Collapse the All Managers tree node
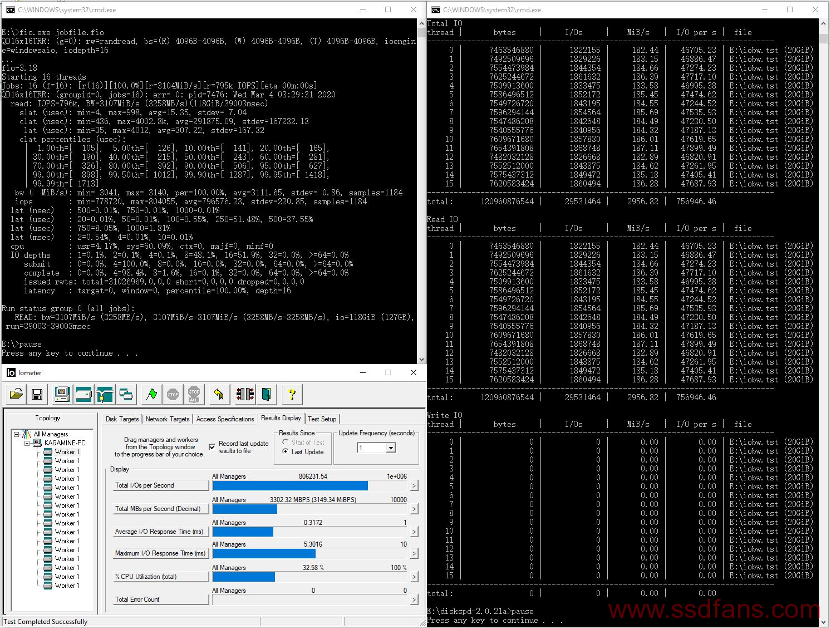This screenshot has width=830, height=628. pos(16,434)
